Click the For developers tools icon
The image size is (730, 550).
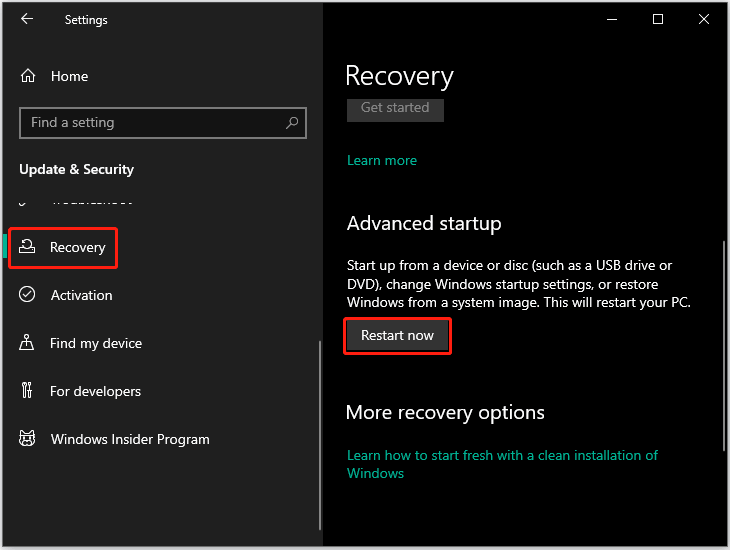pos(27,390)
